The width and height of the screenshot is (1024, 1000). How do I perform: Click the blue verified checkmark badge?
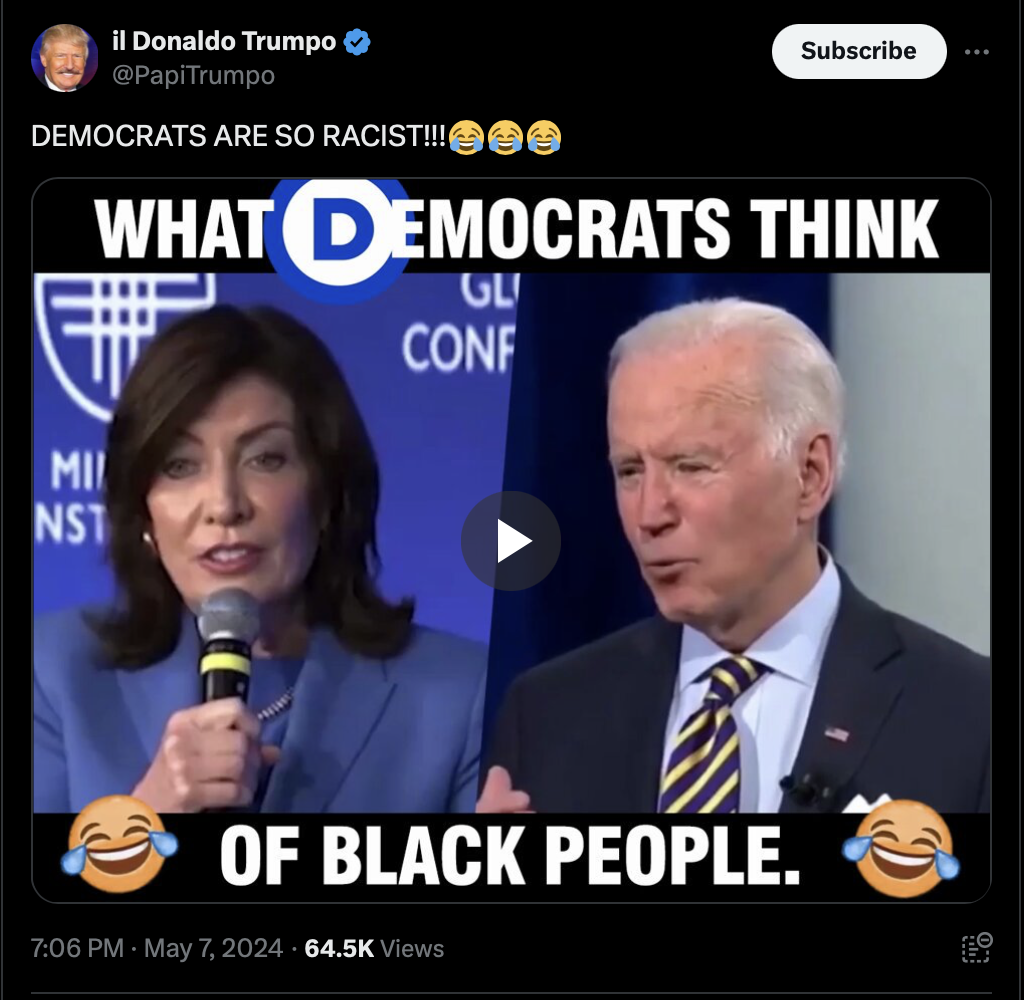pos(357,42)
